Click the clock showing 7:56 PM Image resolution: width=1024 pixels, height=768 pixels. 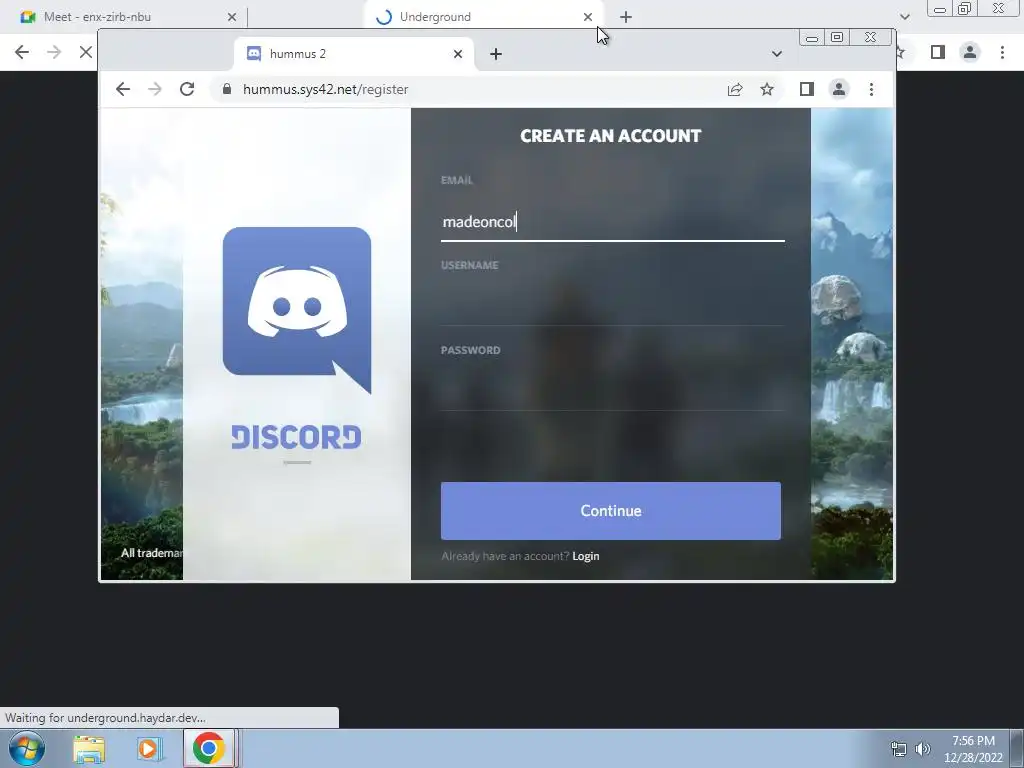coord(973,749)
